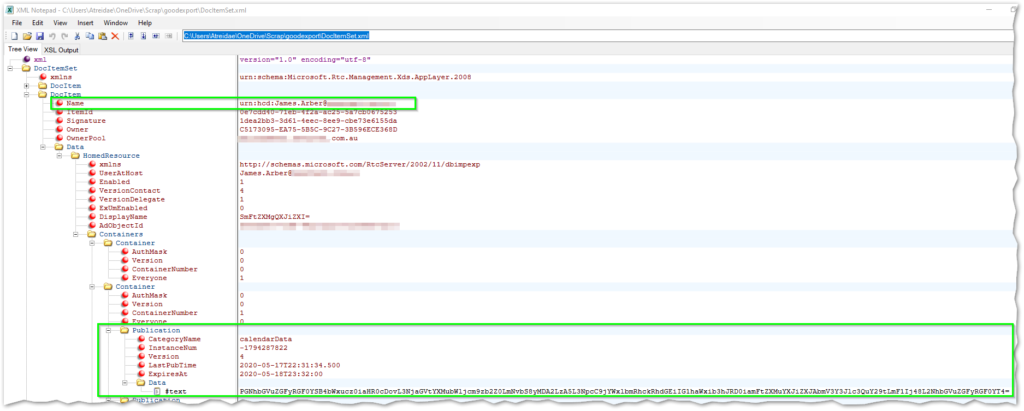1024x411 pixels.
Task: Click the HomedResource folder icon
Action: pyautogui.click(x=75, y=156)
